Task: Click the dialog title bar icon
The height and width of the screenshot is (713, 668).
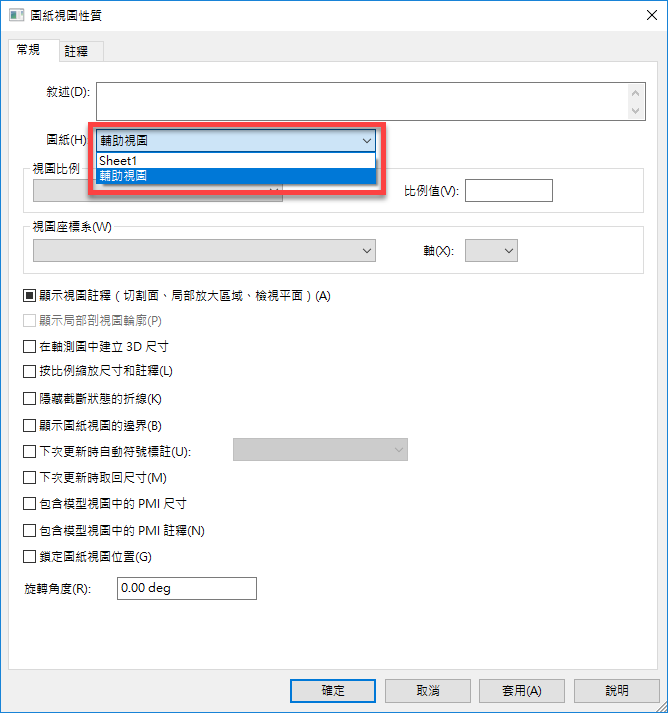Action: (x=16, y=15)
